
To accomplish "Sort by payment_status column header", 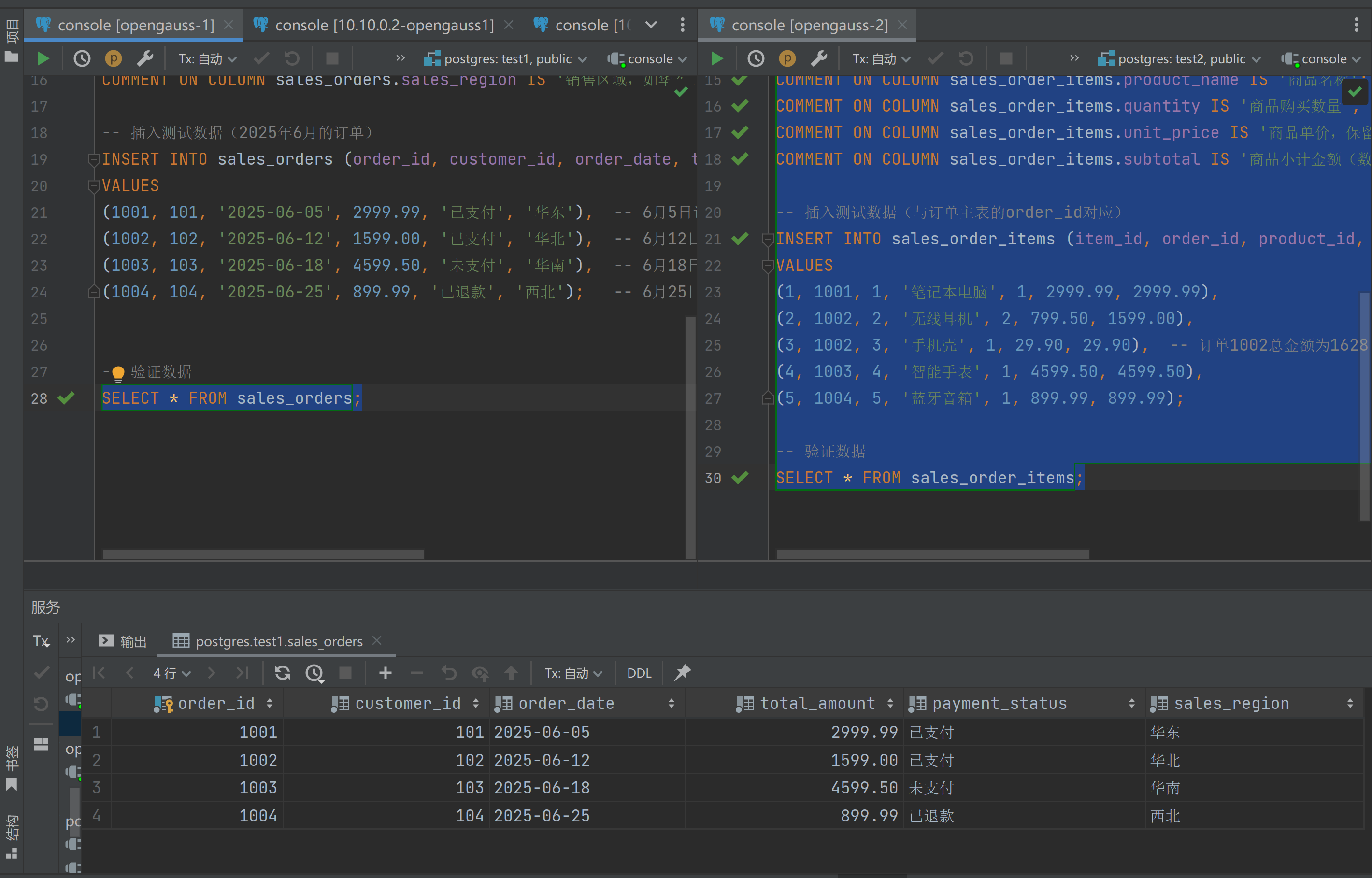I will pyautogui.click(x=1025, y=704).
